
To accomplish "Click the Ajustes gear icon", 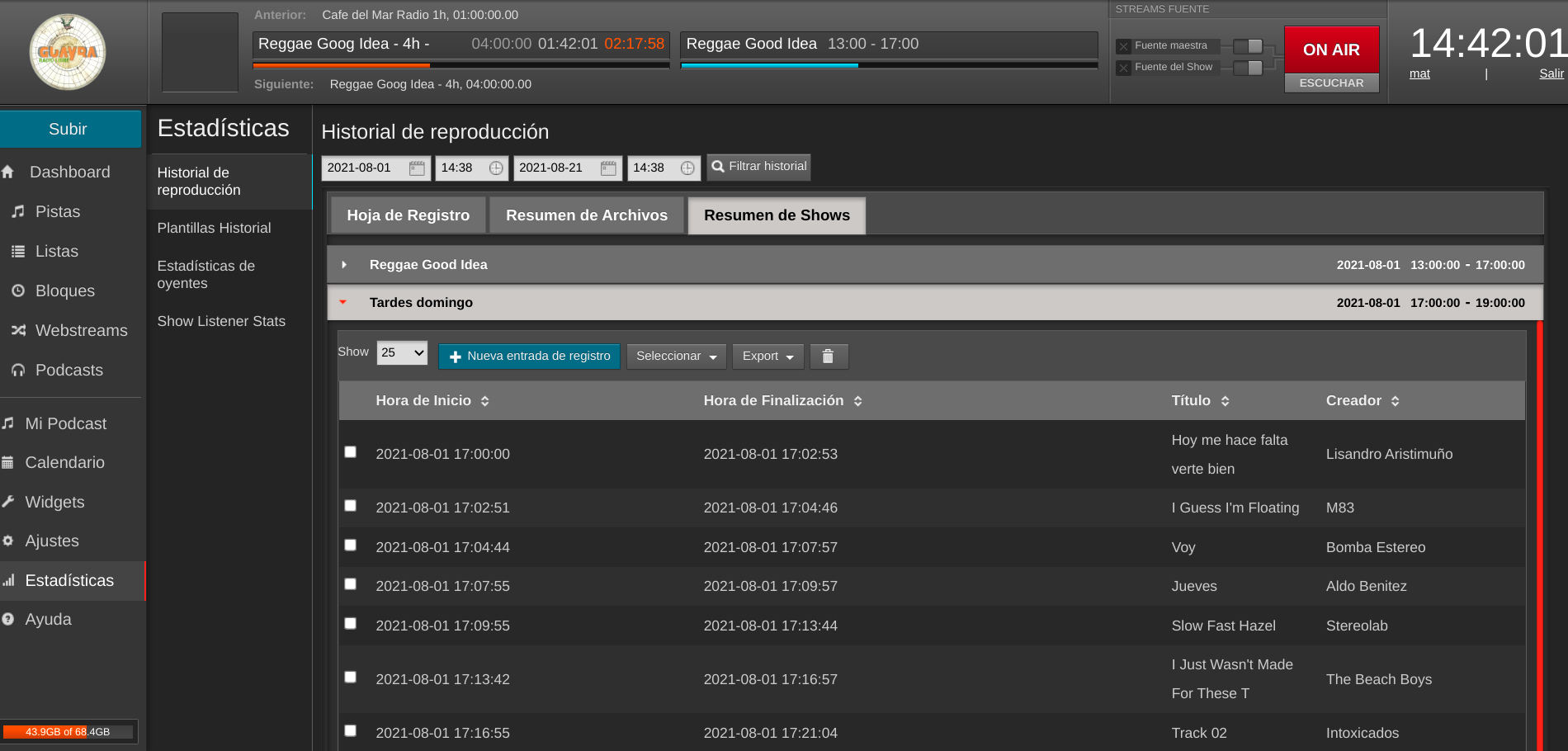I will 8,541.
